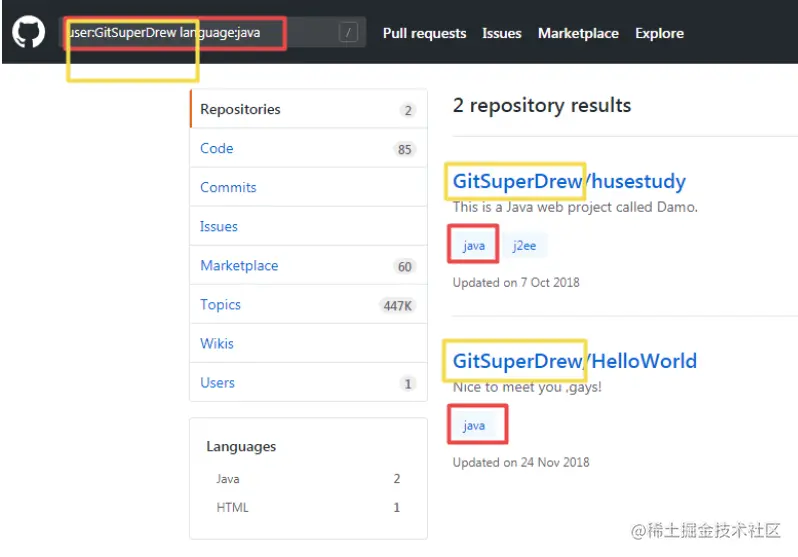The width and height of the screenshot is (798, 557).
Task: Click the j2ee topic tag
Action: 524,245
